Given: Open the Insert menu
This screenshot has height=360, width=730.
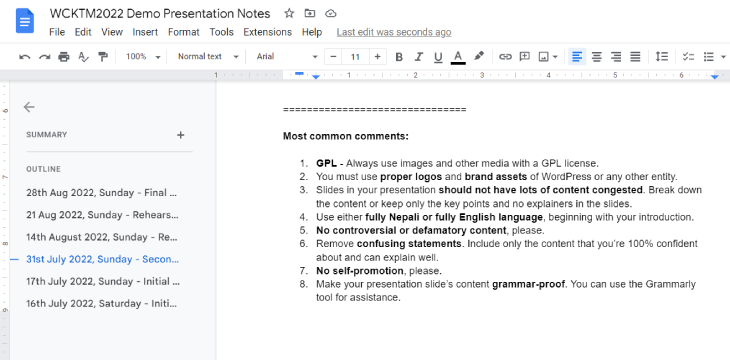Looking at the screenshot, I should click(145, 32).
